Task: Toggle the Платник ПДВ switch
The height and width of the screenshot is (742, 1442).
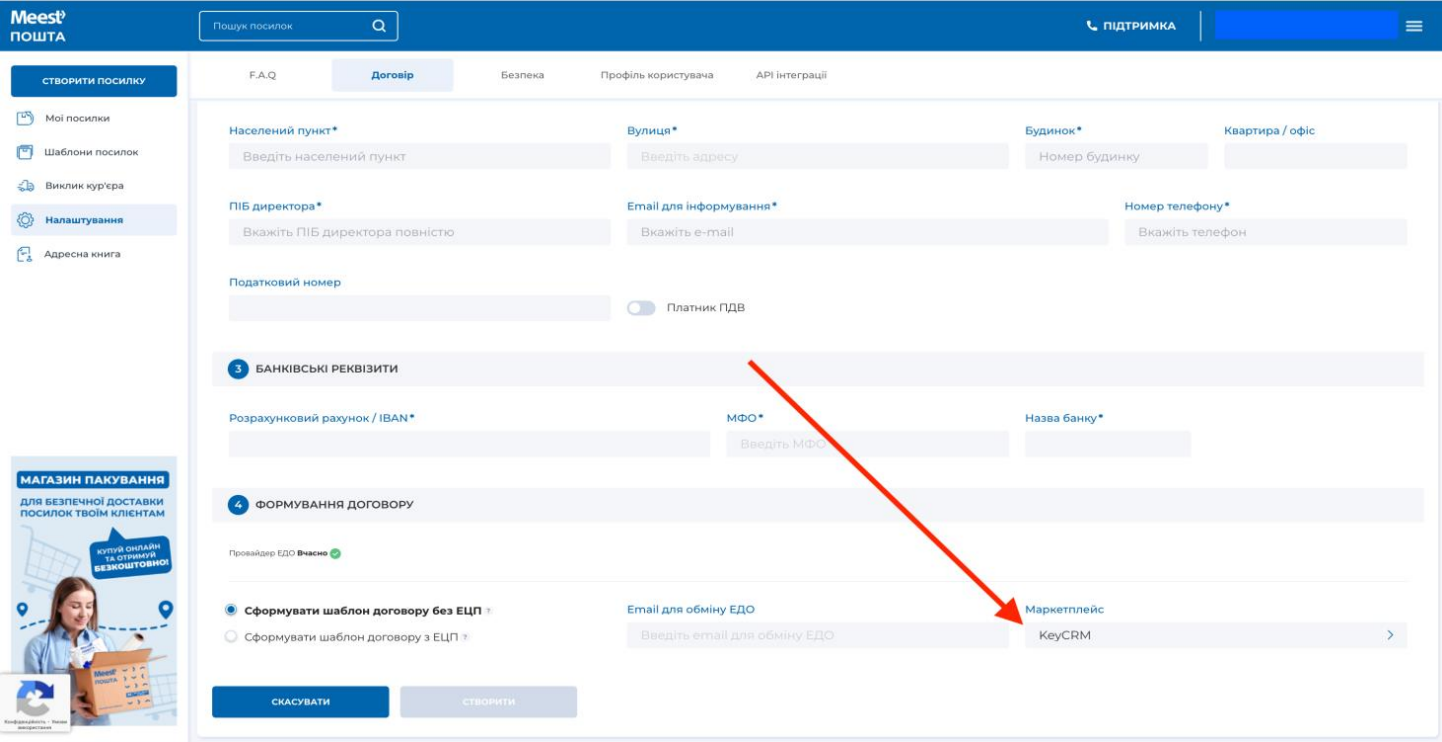Action: pos(641,308)
